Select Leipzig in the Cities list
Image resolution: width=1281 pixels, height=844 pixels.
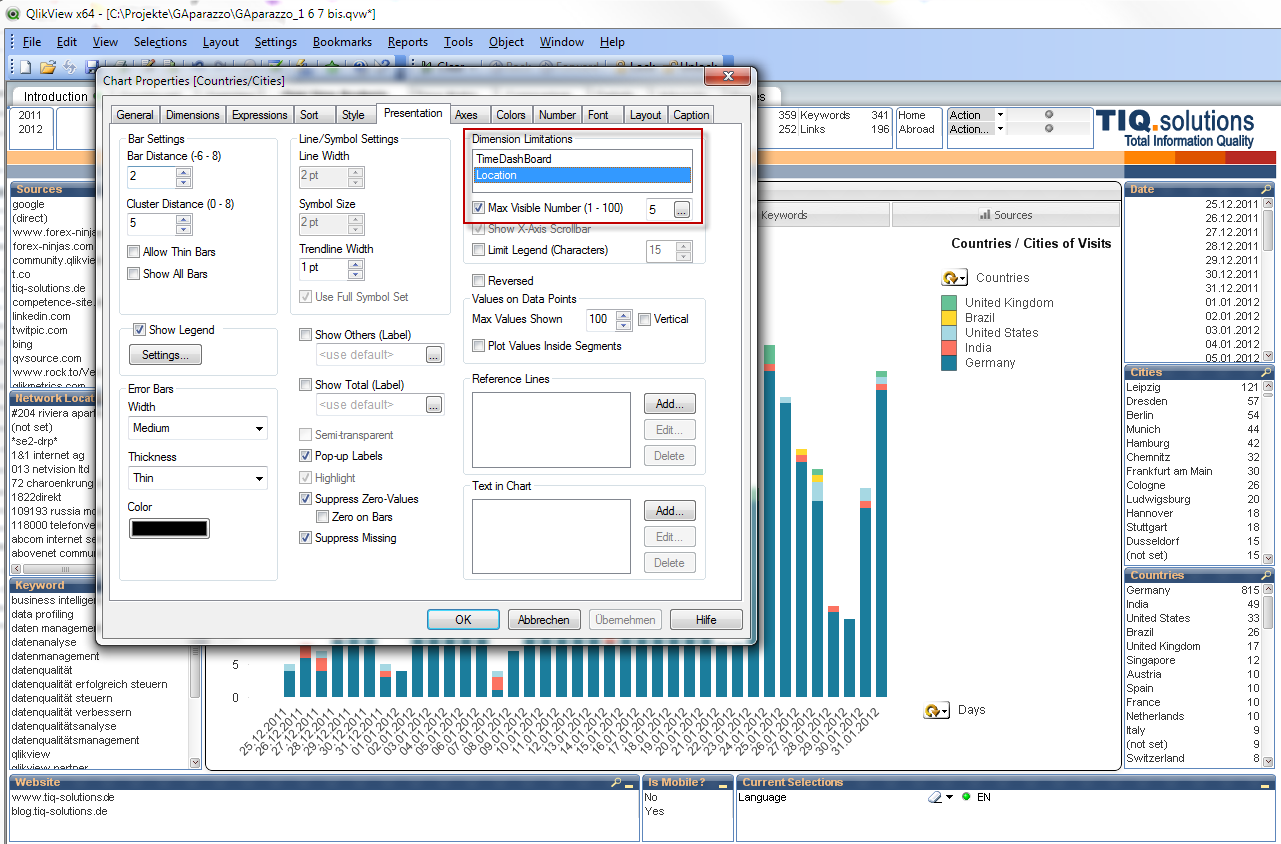pos(1191,387)
